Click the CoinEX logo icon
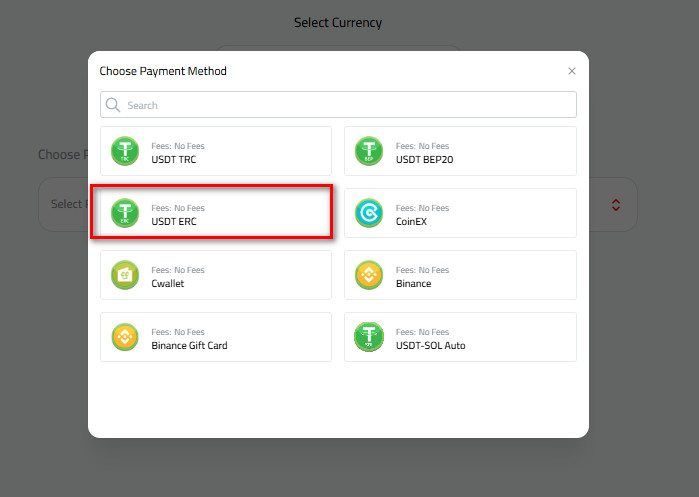The image size is (699, 497). click(369, 213)
